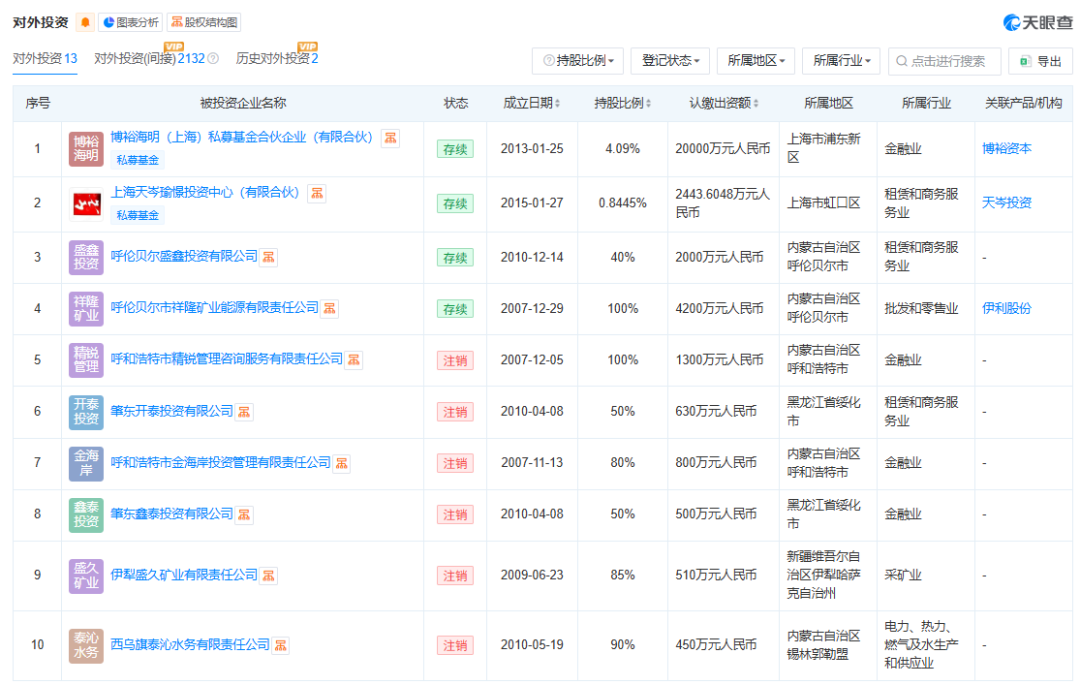Sort table by 成立日期 column

(x=531, y=102)
